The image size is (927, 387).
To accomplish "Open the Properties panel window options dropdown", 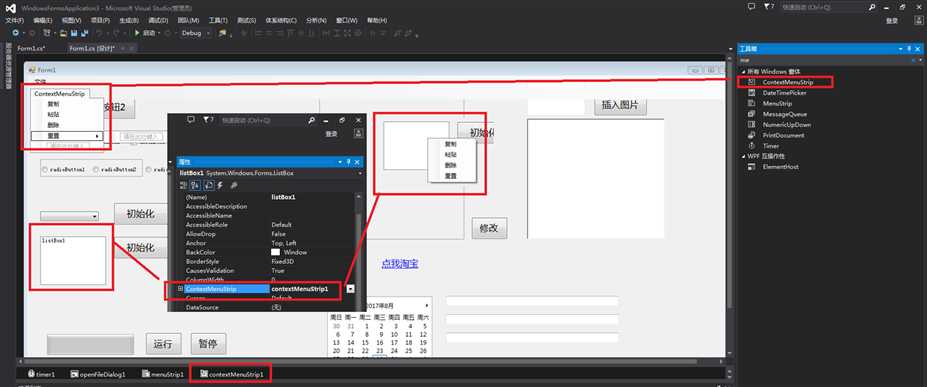I will tap(341, 162).
